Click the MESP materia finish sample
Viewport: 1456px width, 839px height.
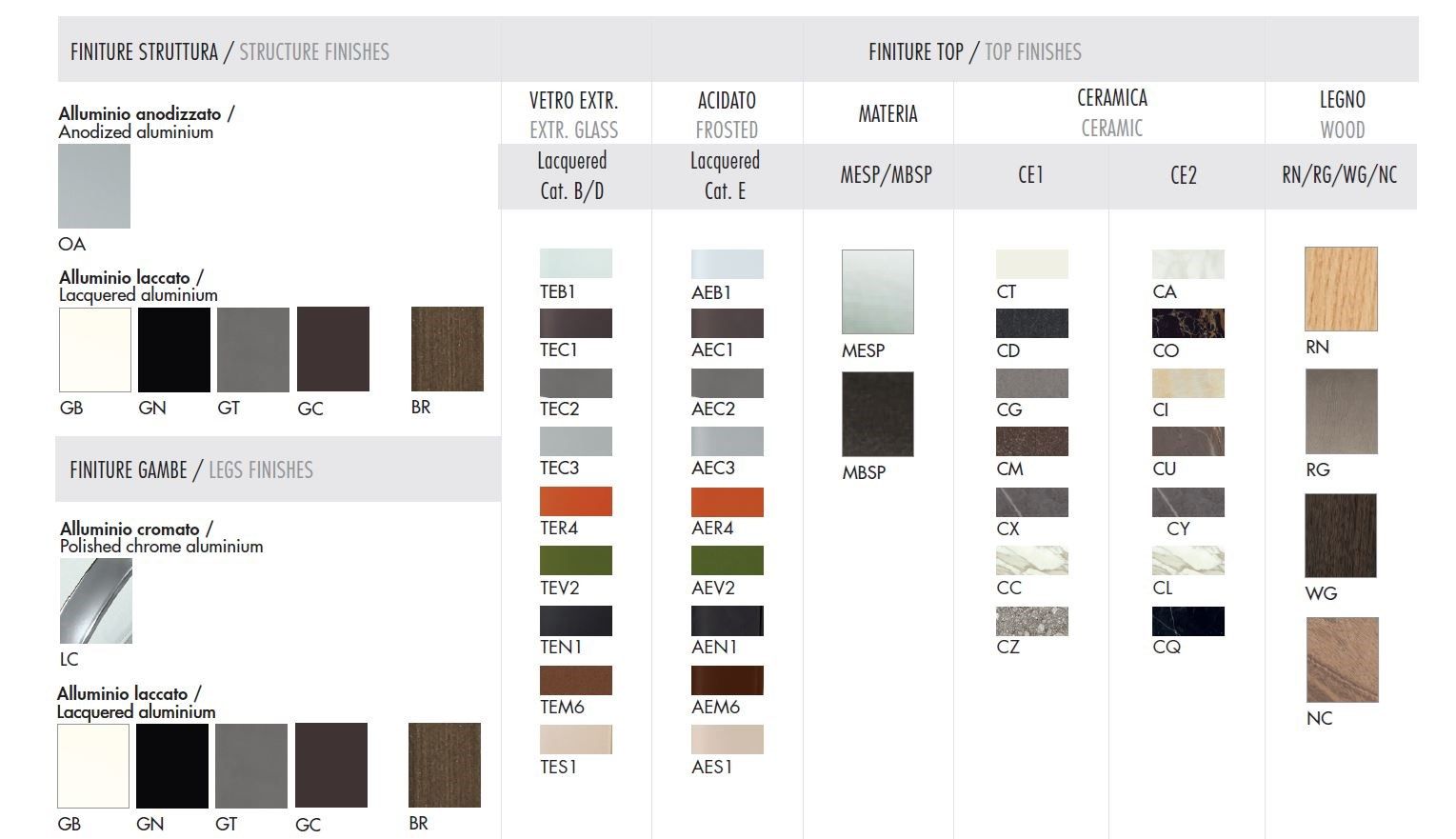tap(877, 291)
